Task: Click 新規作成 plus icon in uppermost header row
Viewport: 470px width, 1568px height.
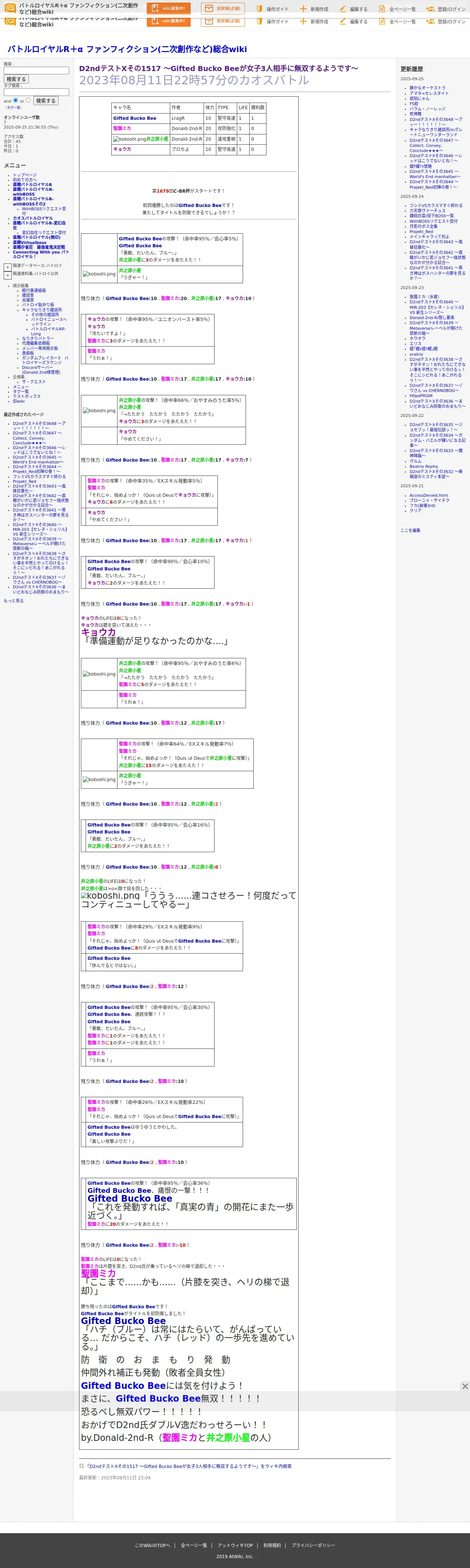Action: (303, 9)
